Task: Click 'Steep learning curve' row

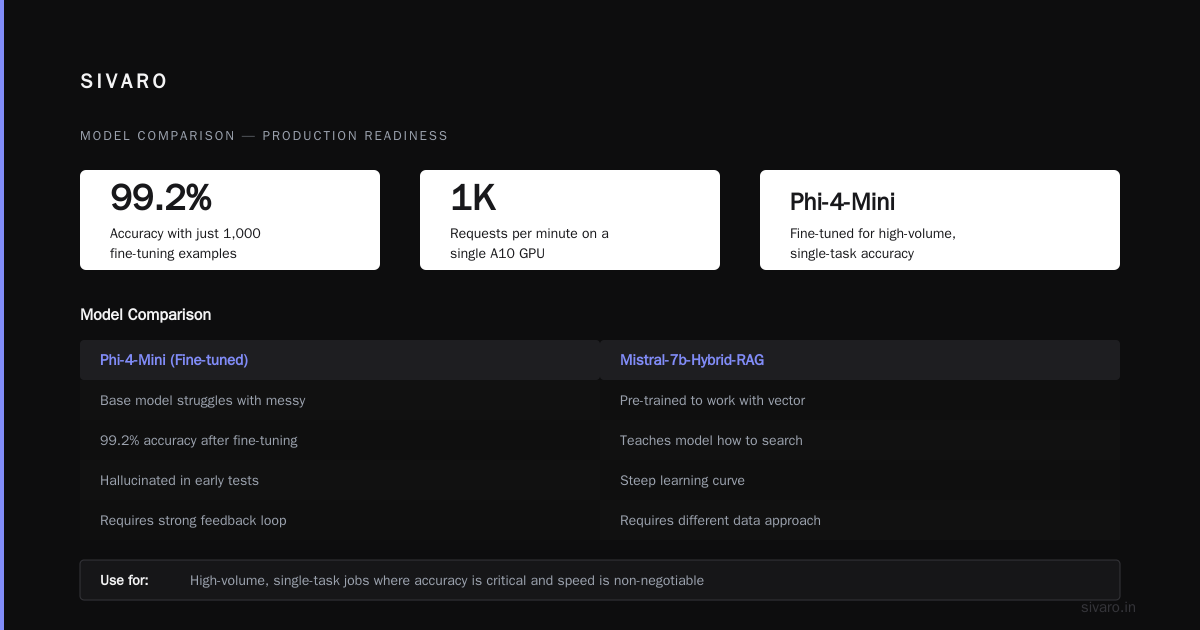Action: (860, 480)
